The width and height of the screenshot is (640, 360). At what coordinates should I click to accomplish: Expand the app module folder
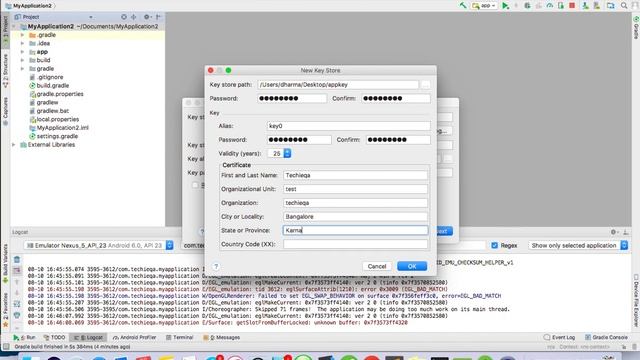click(22, 52)
